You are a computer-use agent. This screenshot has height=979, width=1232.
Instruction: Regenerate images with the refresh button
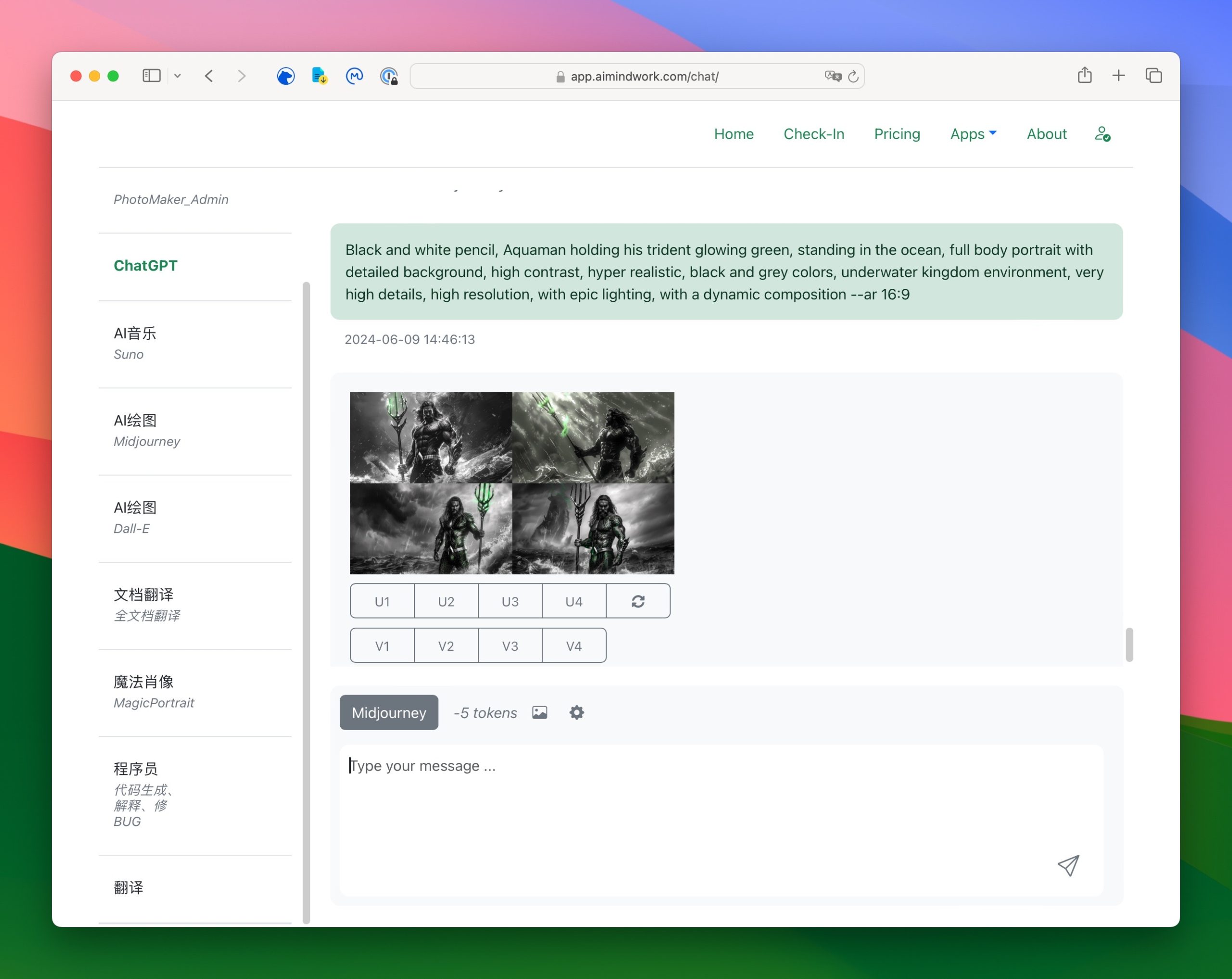[x=638, y=601]
